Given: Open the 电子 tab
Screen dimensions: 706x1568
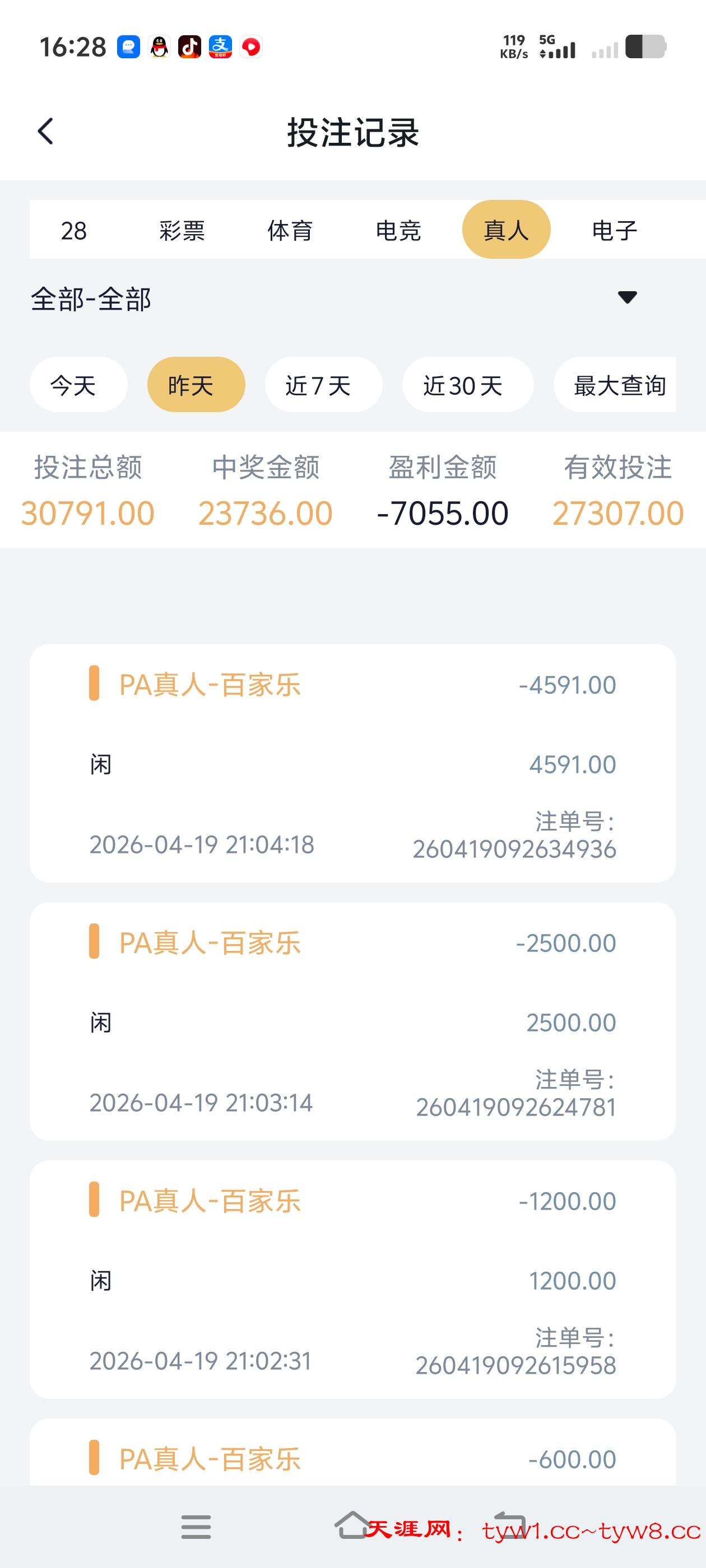Looking at the screenshot, I should click(x=615, y=231).
